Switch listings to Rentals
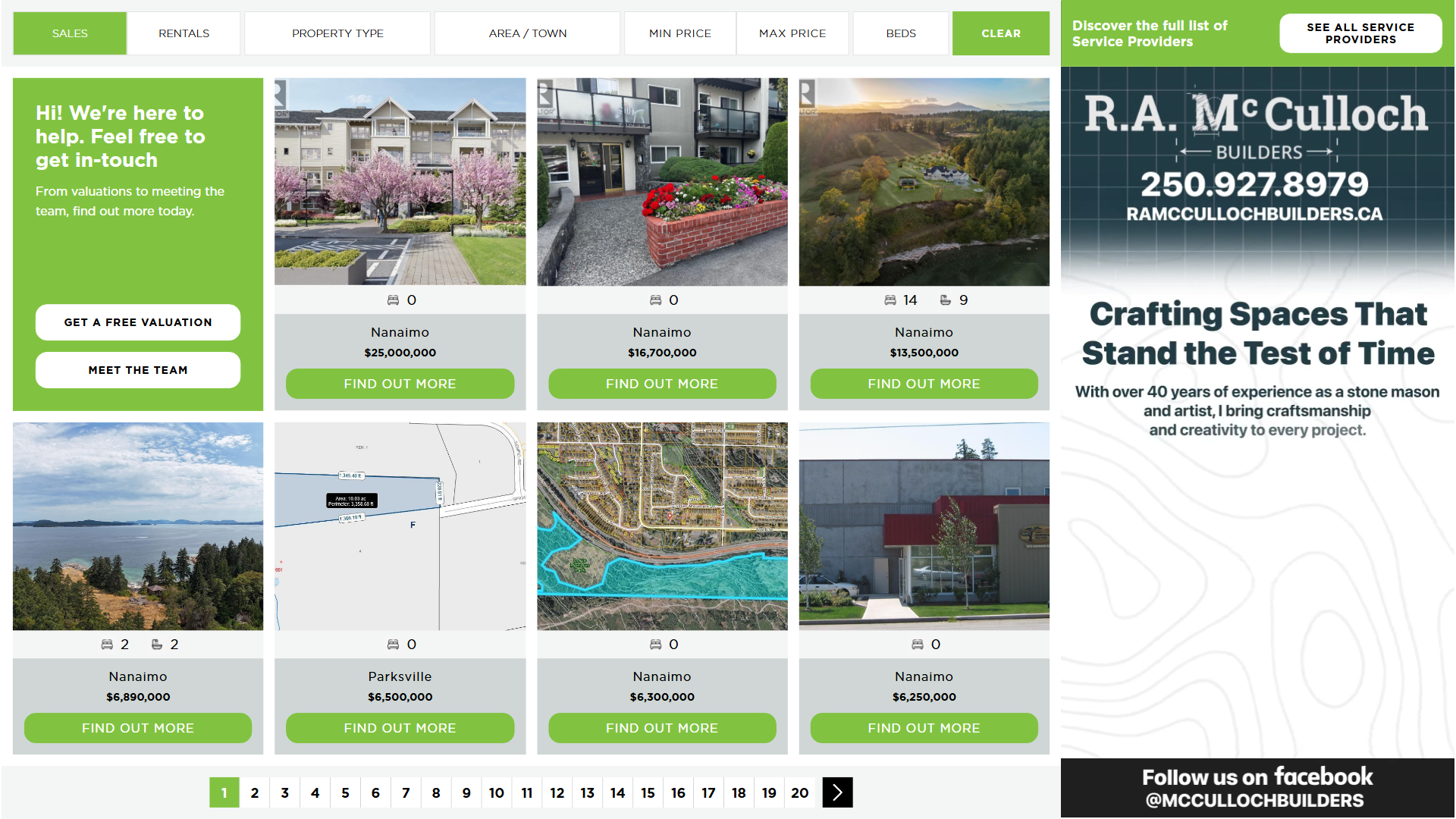The height and width of the screenshot is (819, 1456). 184,33
